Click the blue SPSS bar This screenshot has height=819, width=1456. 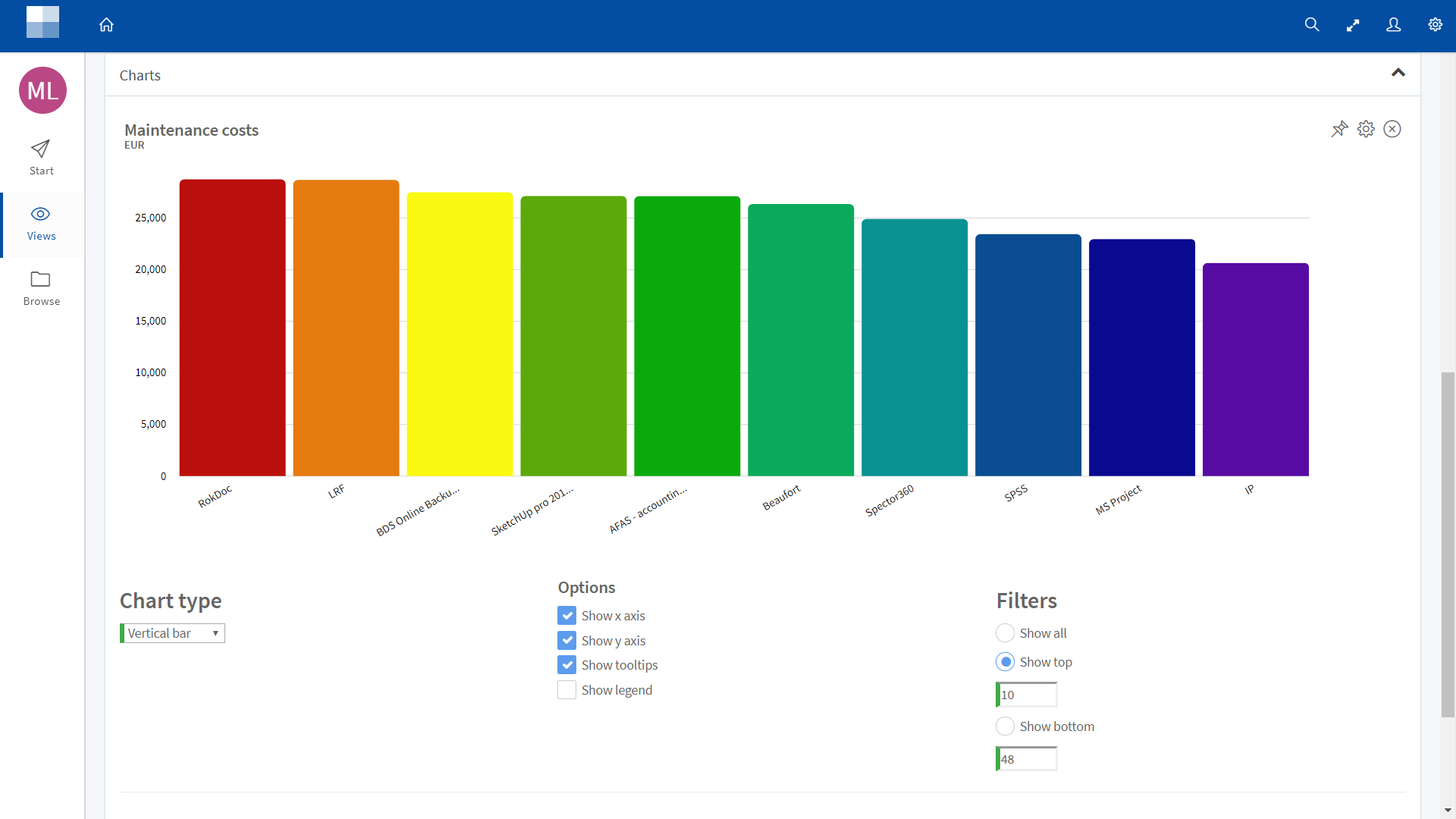pyautogui.click(x=1028, y=355)
